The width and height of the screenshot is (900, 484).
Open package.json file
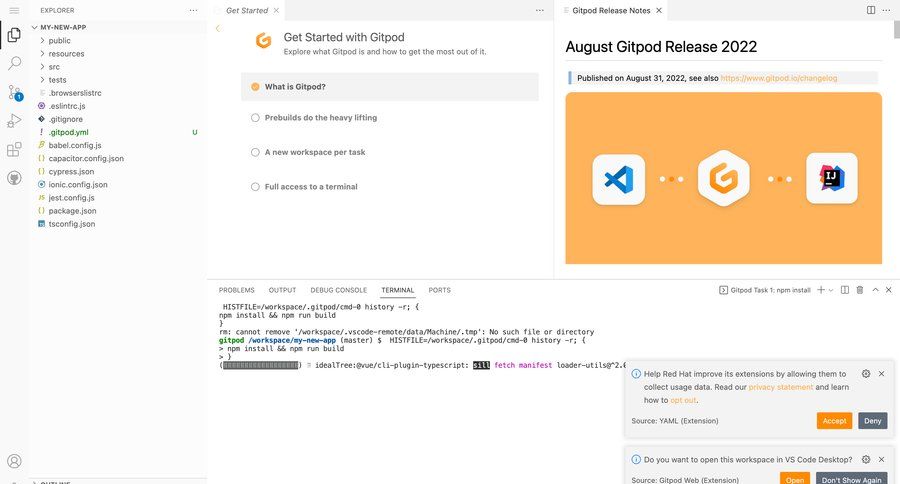point(118,211)
